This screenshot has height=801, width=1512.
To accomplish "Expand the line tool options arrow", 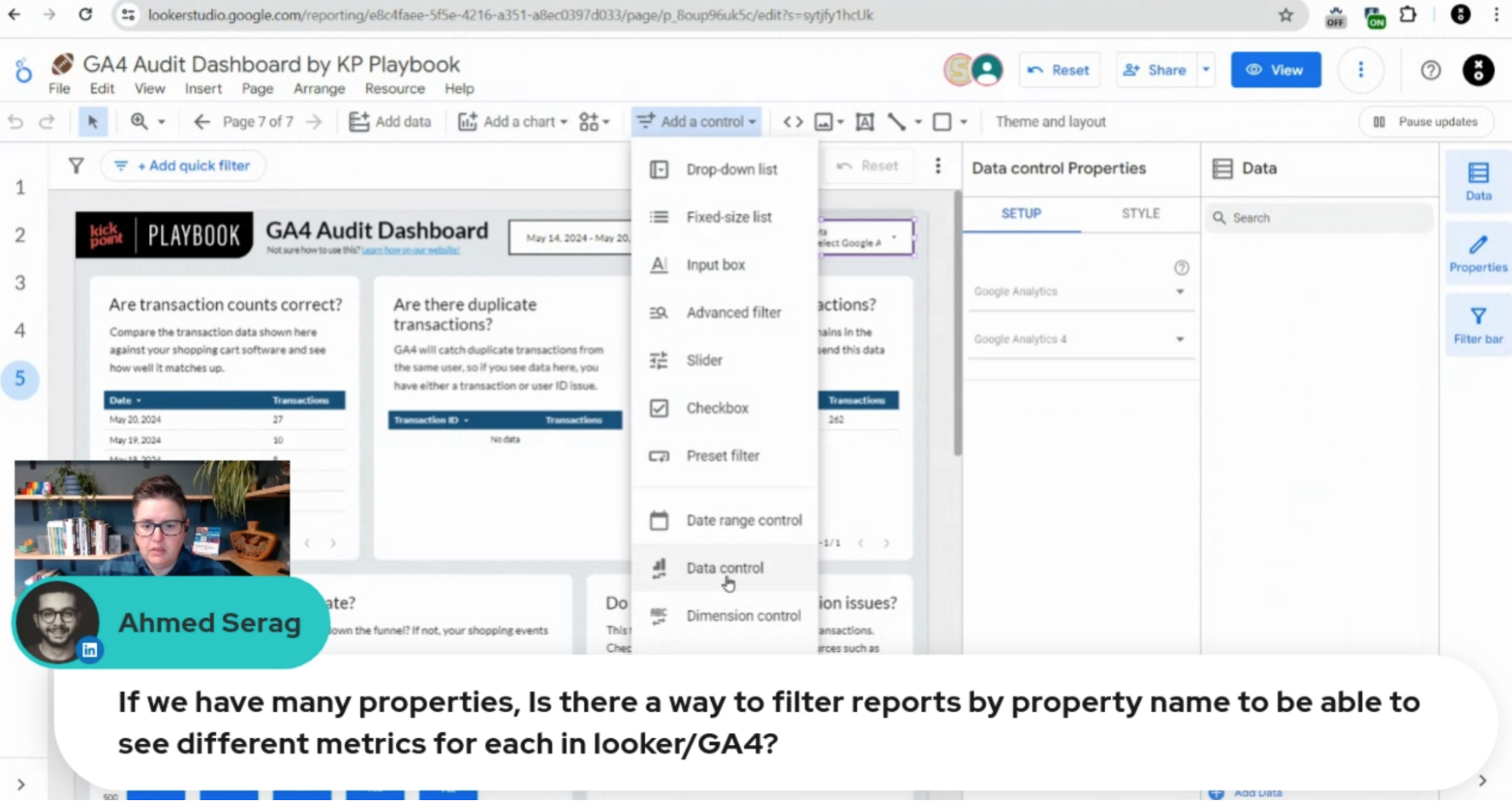I will click(918, 122).
